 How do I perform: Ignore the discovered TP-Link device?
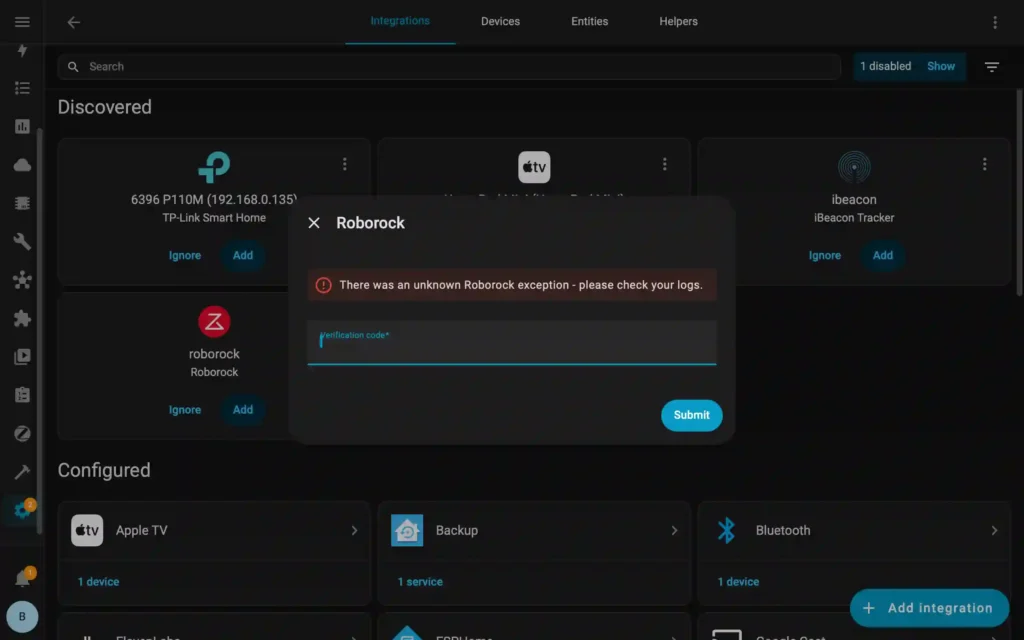(x=184, y=255)
